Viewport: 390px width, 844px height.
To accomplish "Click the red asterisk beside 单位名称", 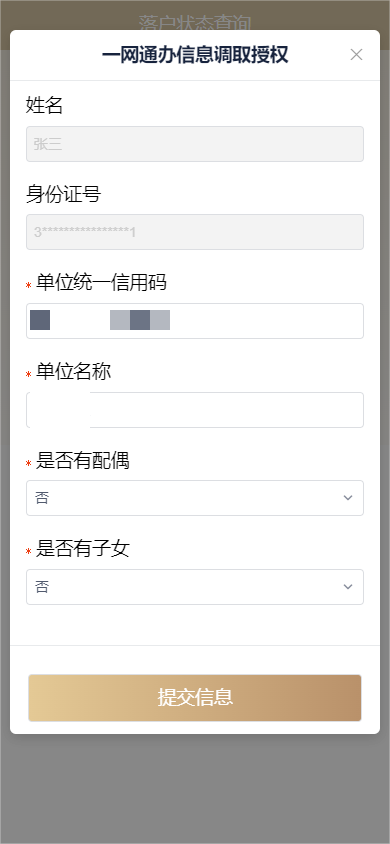I will [29, 374].
